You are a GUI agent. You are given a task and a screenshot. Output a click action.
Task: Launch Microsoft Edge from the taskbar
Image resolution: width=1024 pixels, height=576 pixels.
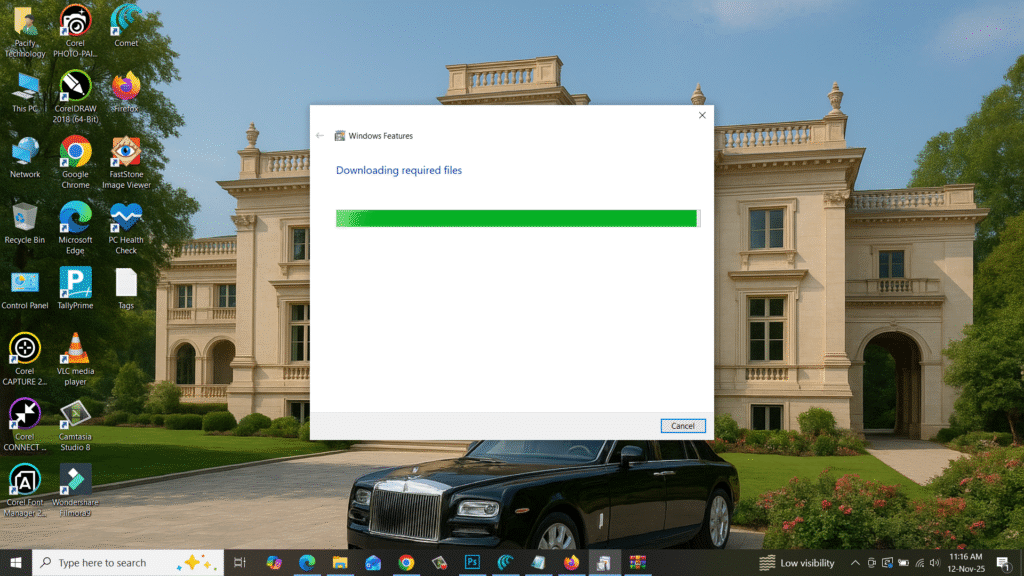[306, 561]
